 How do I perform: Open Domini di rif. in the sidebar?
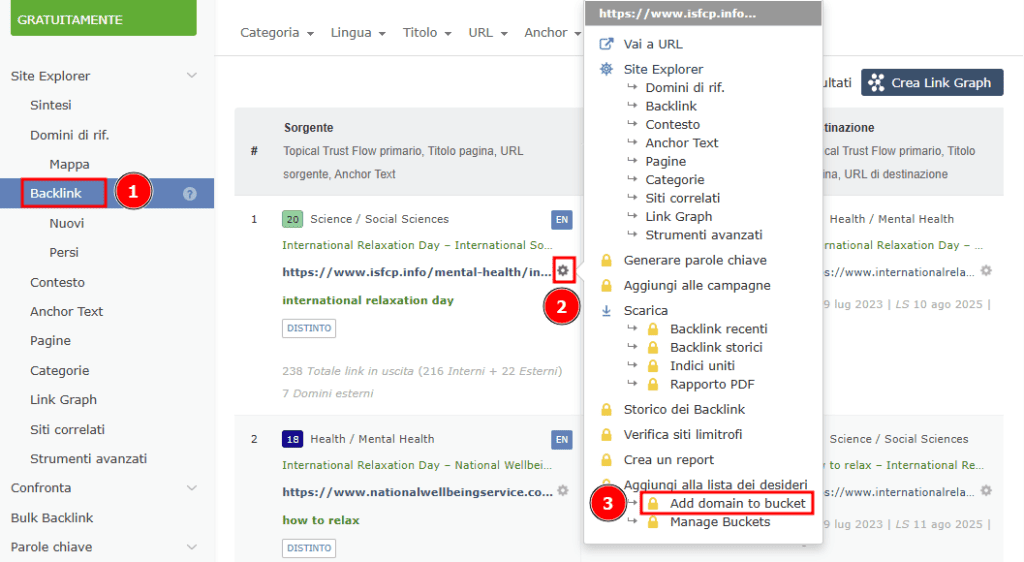point(69,135)
